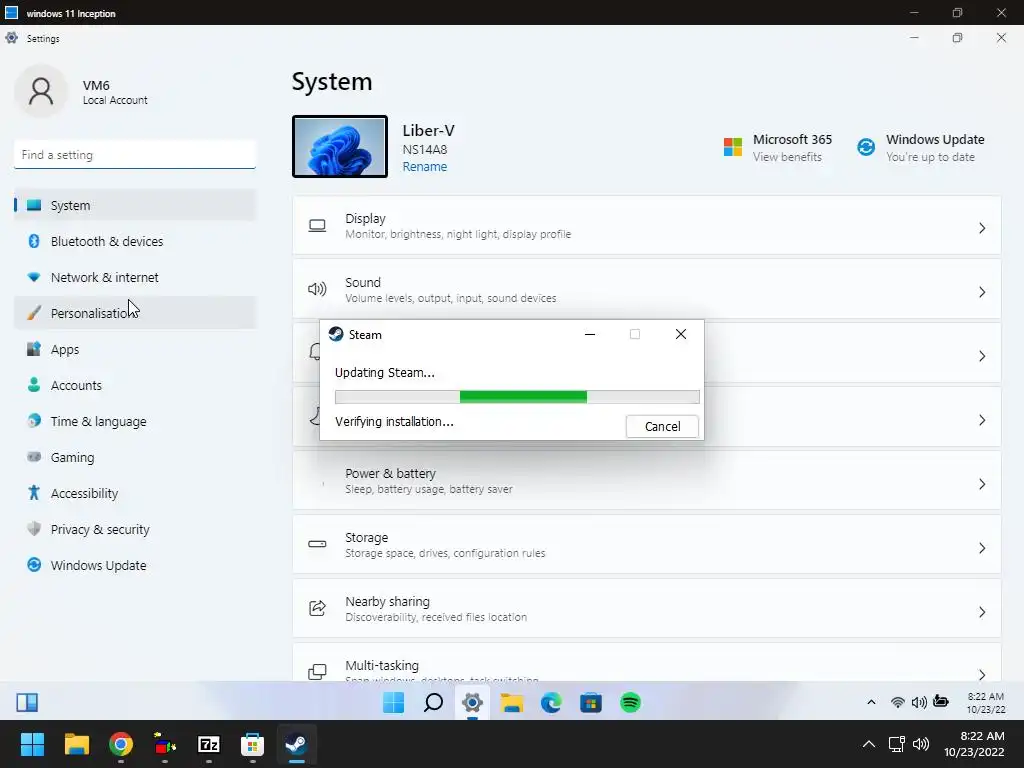Viewport: 1024px width, 768px height.
Task: Click the Sound speaker icon
Action: point(317,289)
